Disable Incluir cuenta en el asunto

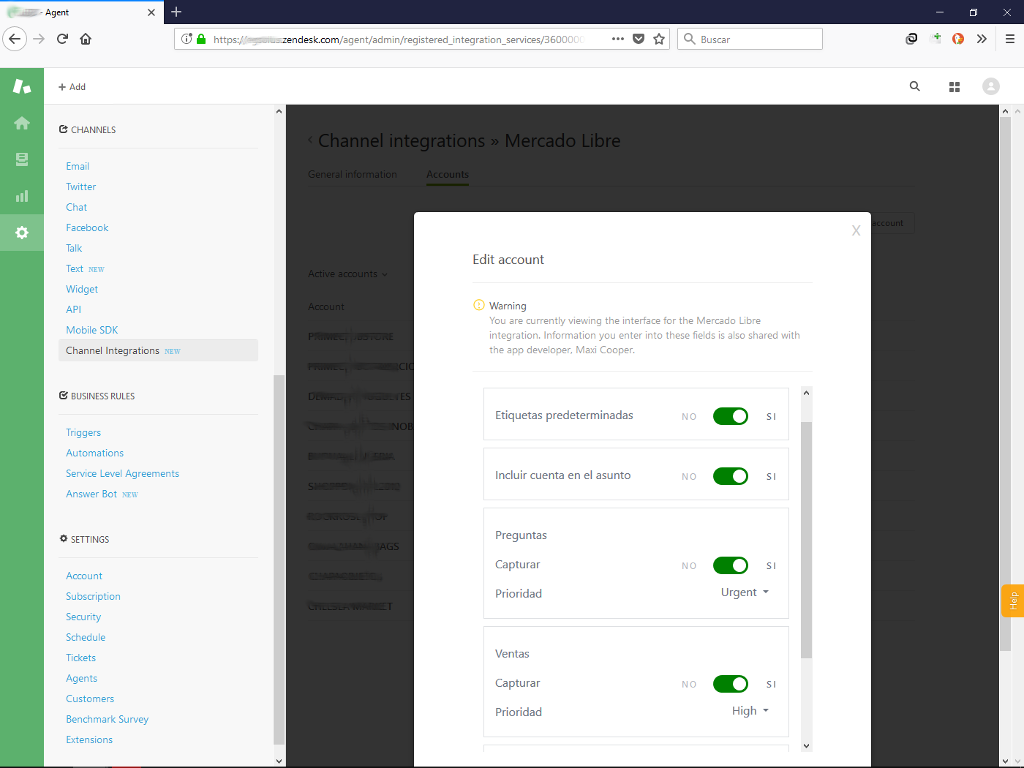[x=730, y=476]
